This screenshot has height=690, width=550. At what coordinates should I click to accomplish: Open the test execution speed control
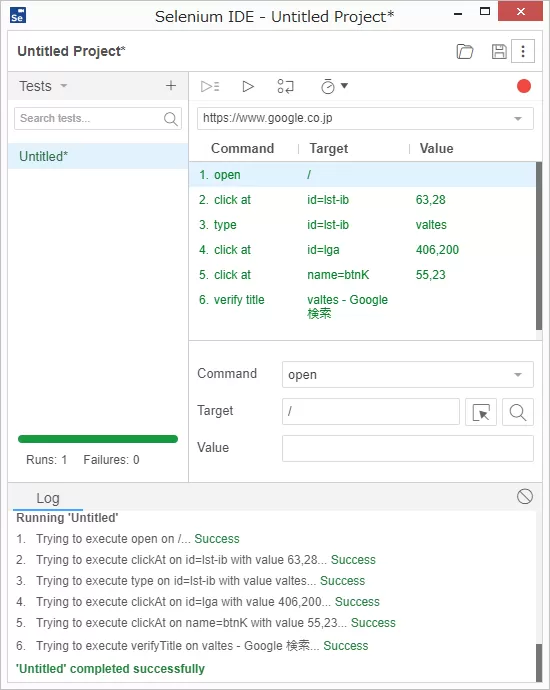(328, 86)
